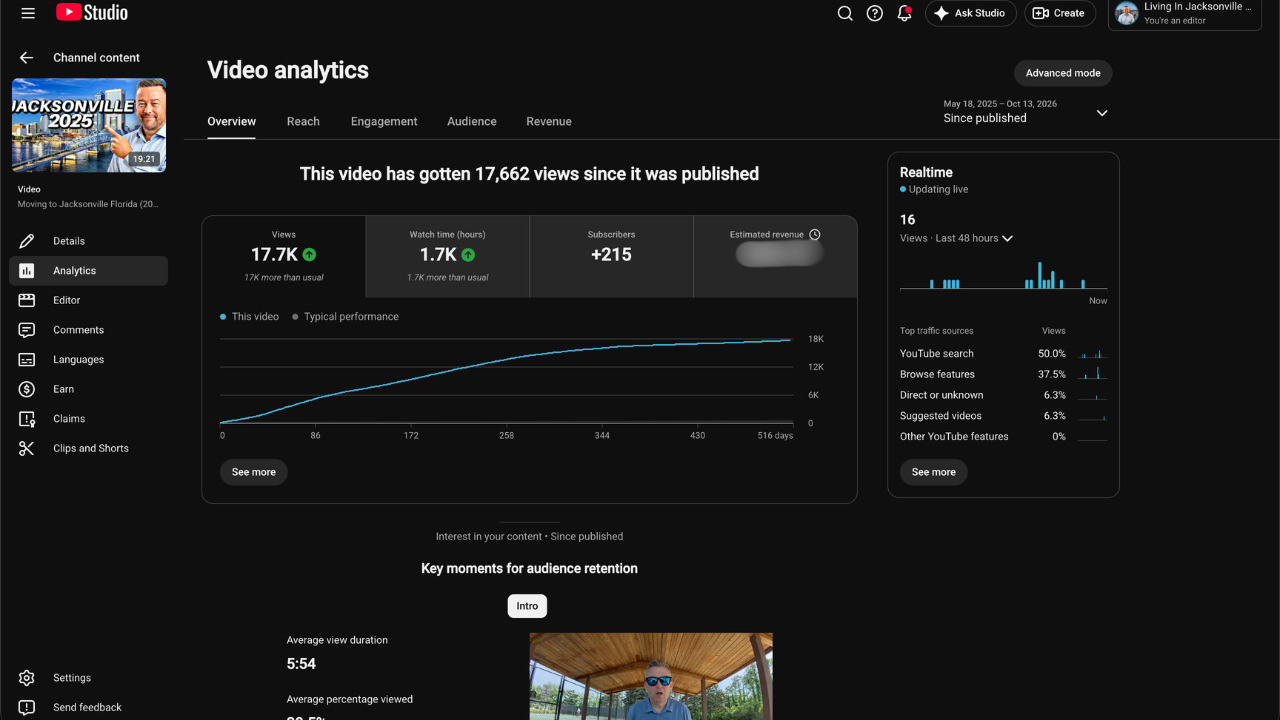Select the Views metric card
This screenshot has width=1280, height=720.
pyautogui.click(x=284, y=256)
